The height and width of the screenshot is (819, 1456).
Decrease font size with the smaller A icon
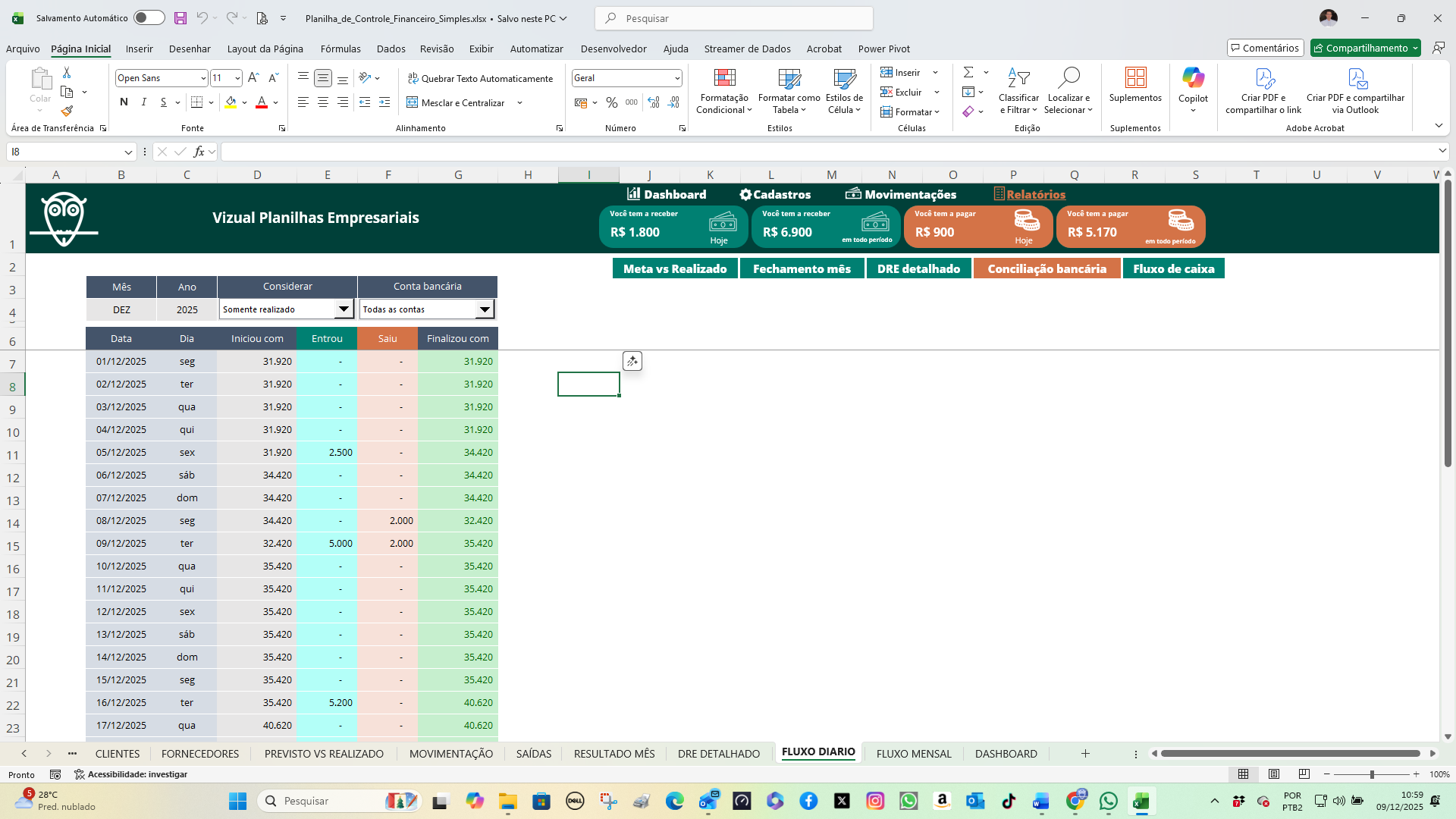pos(273,78)
